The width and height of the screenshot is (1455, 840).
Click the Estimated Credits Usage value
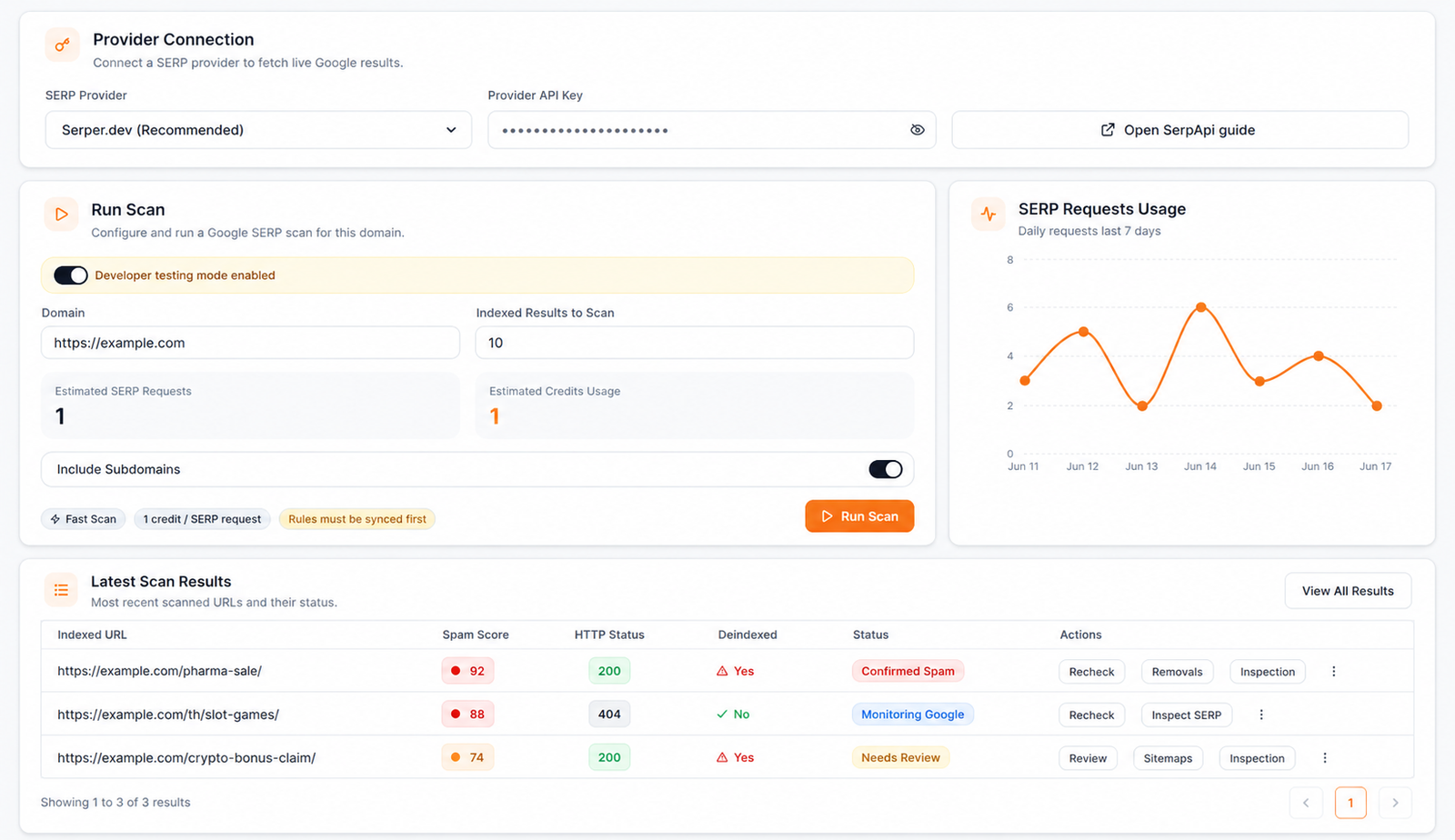(x=495, y=416)
